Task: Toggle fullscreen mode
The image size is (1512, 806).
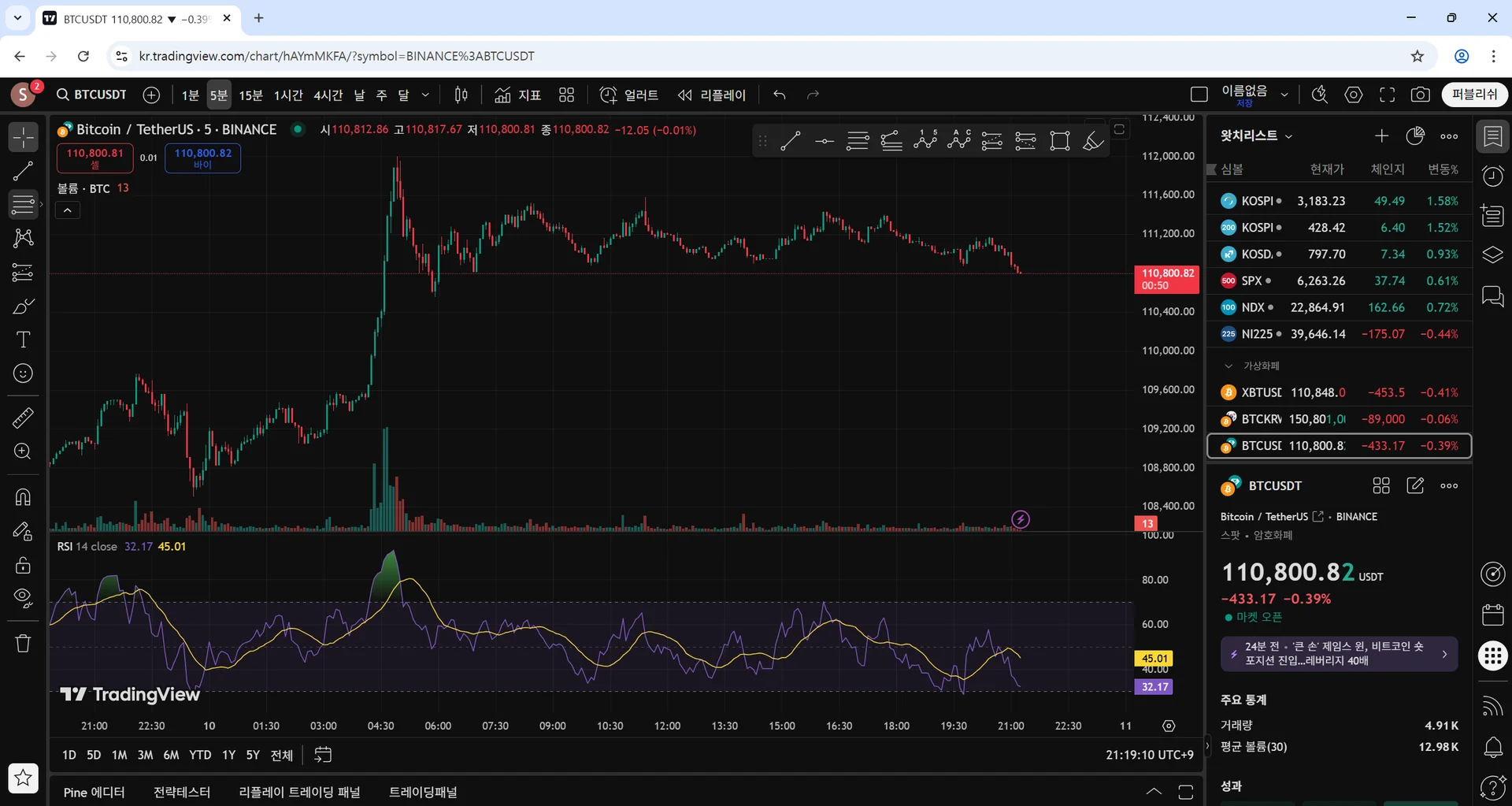Action: tap(1388, 95)
